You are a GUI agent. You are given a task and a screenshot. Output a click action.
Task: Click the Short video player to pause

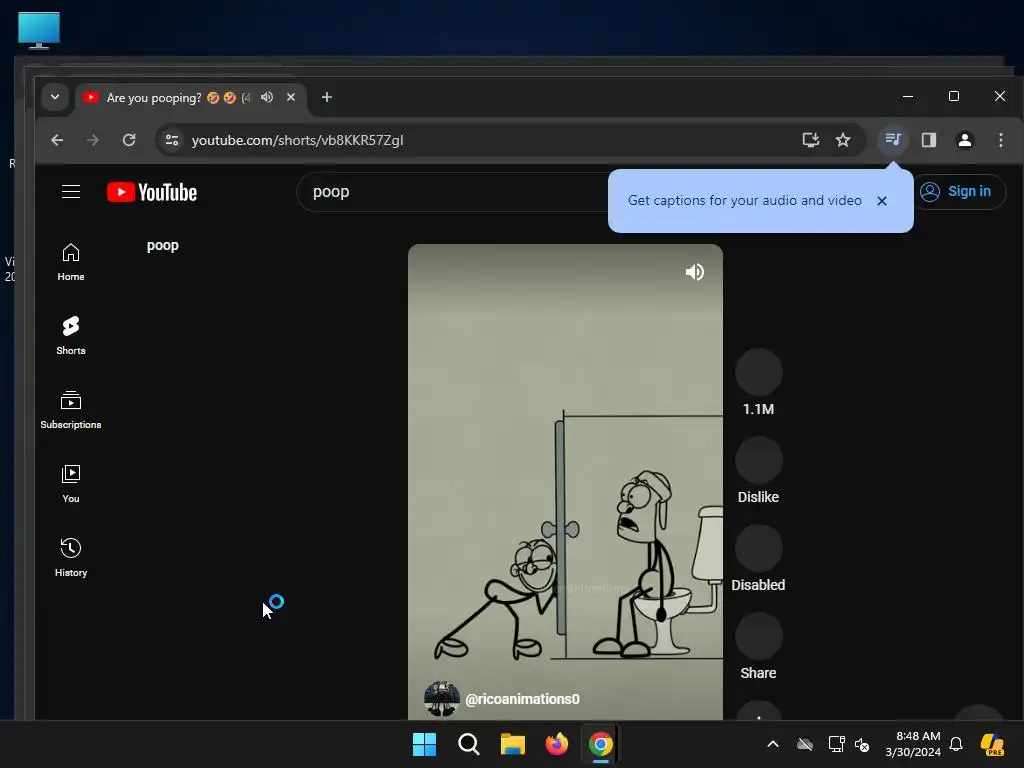click(x=565, y=482)
